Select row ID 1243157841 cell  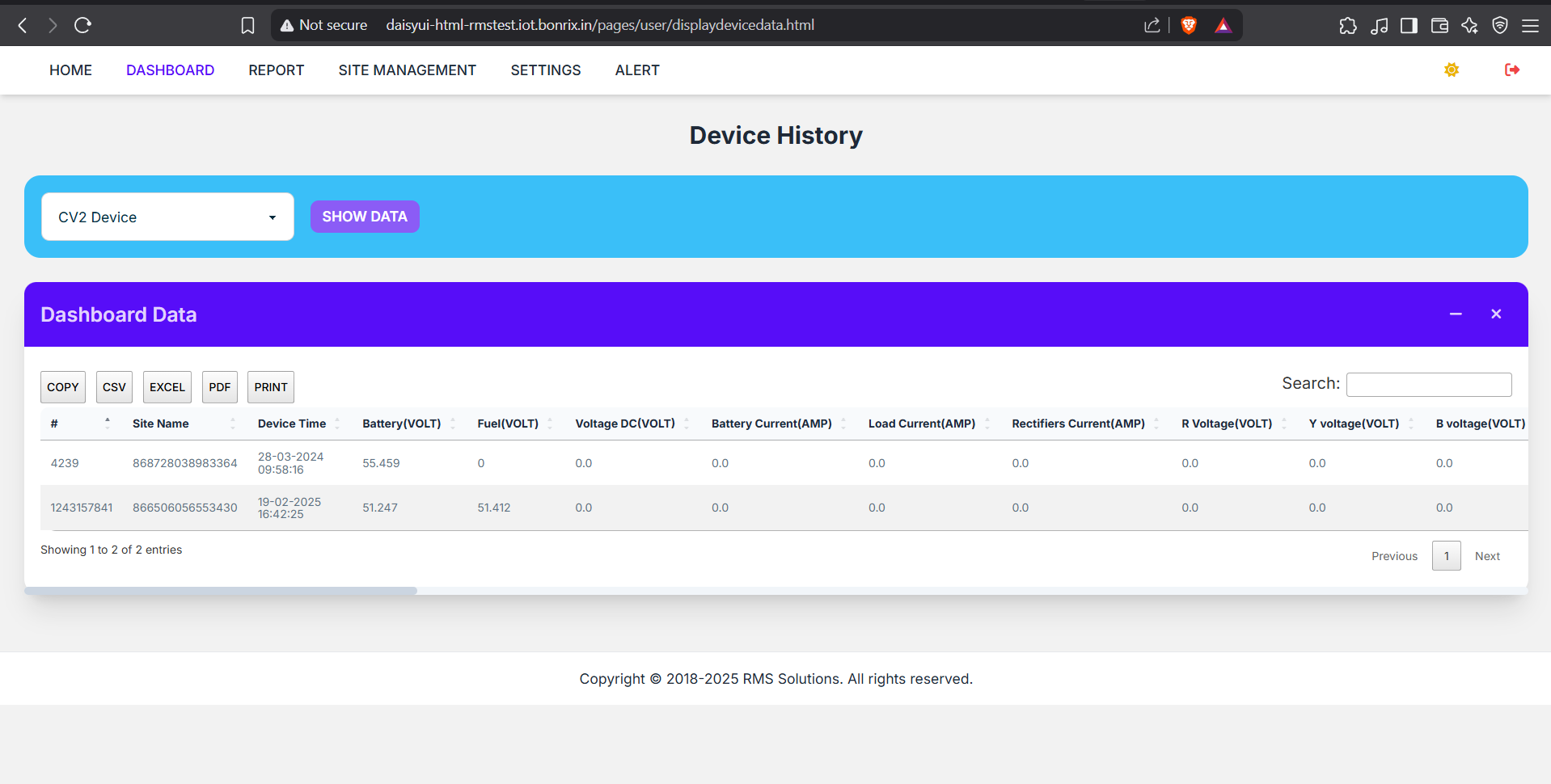[x=82, y=508]
